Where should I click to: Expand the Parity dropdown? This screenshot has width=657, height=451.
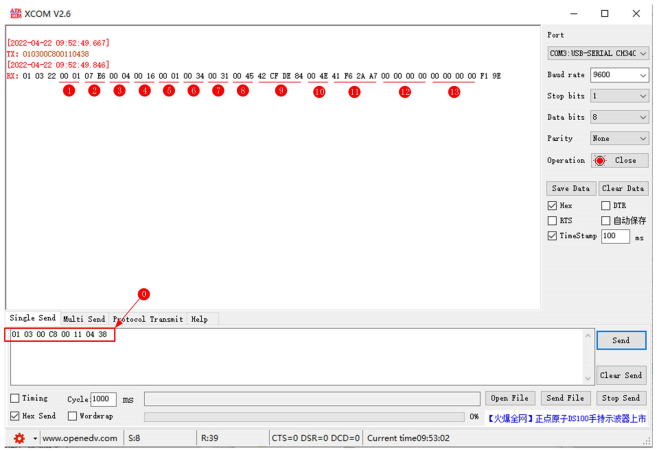pyautogui.click(x=619, y=139)
